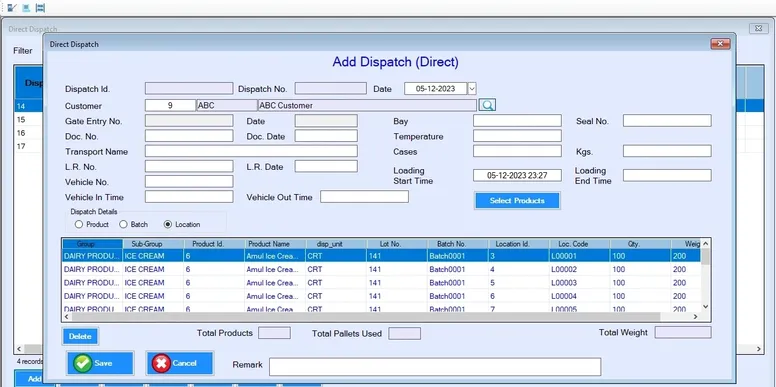The width and height of the screenshot is (776, 387).
Task: Click the Loc. Code column header
Action: 580,244
